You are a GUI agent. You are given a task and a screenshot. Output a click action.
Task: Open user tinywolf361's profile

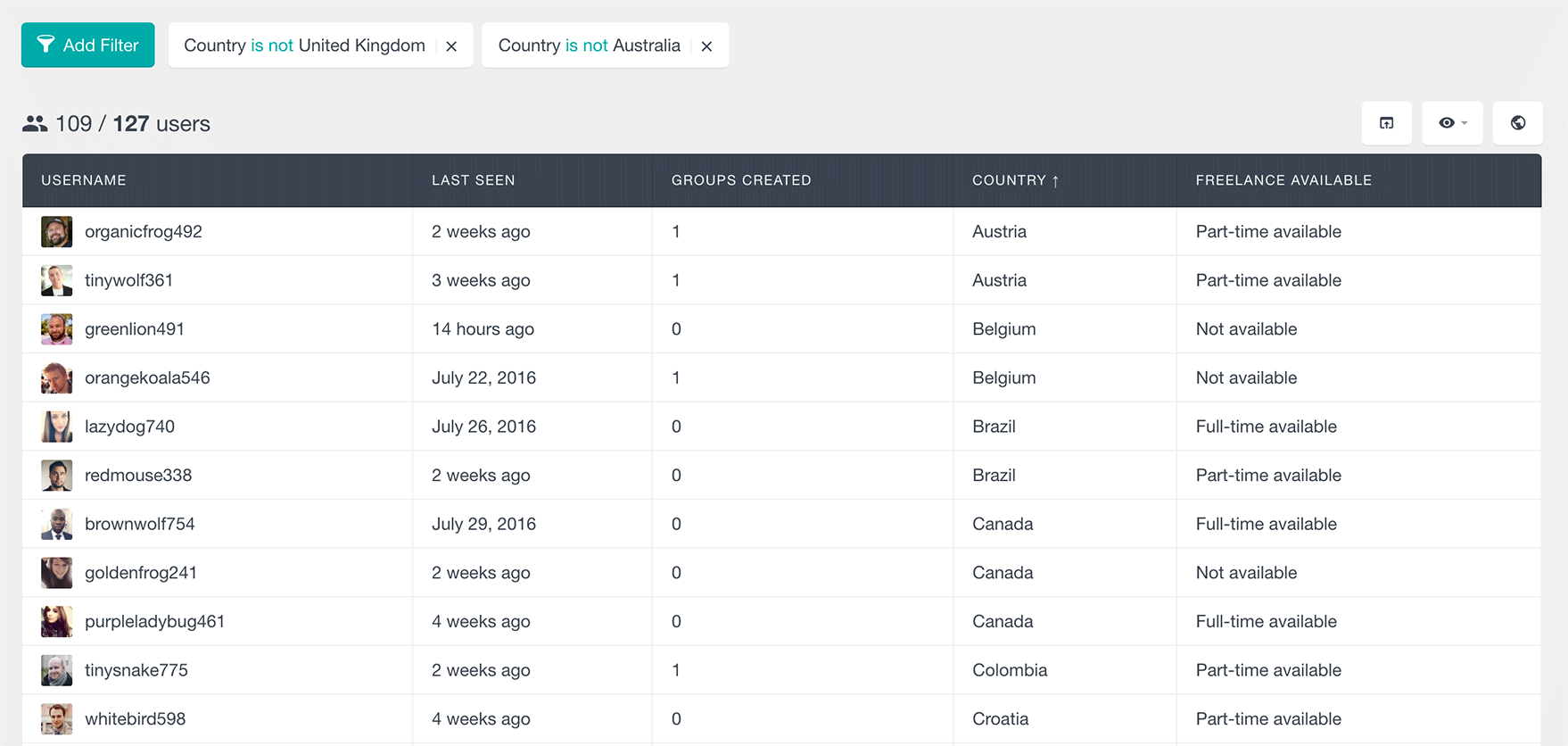click(128, 280)
